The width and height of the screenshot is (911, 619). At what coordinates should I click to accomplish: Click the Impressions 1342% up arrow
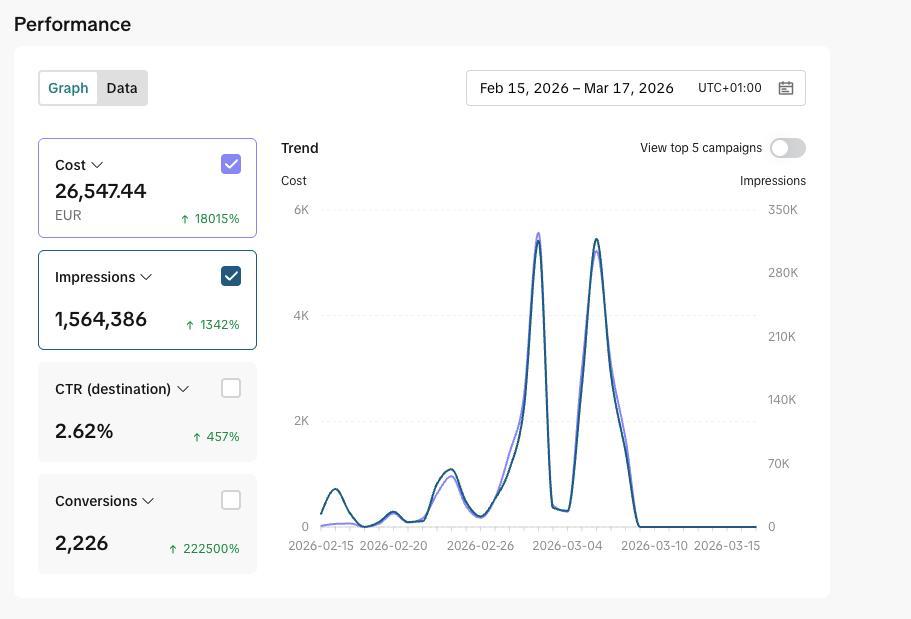tap(190, 325)
